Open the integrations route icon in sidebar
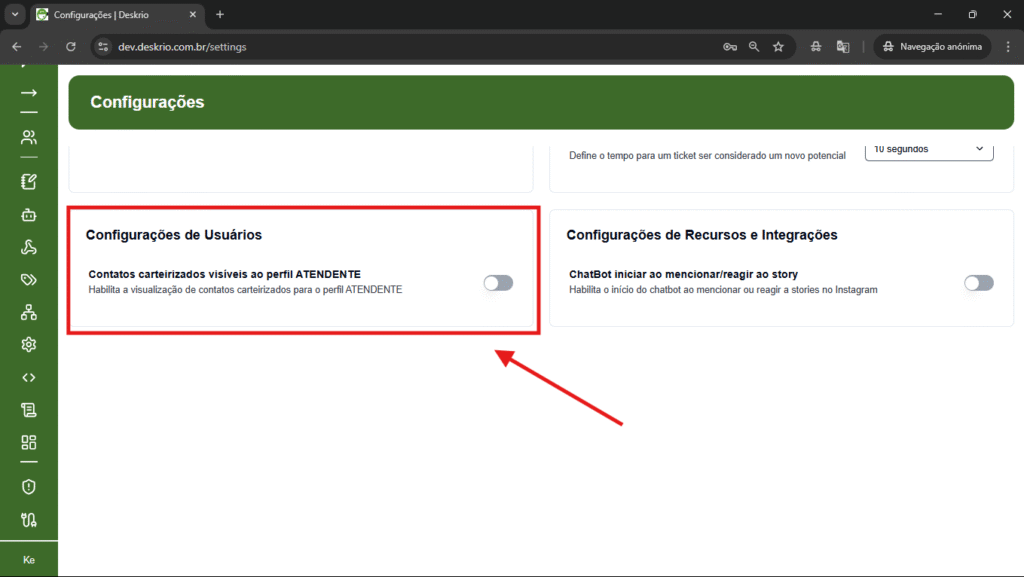 [29, 520]
